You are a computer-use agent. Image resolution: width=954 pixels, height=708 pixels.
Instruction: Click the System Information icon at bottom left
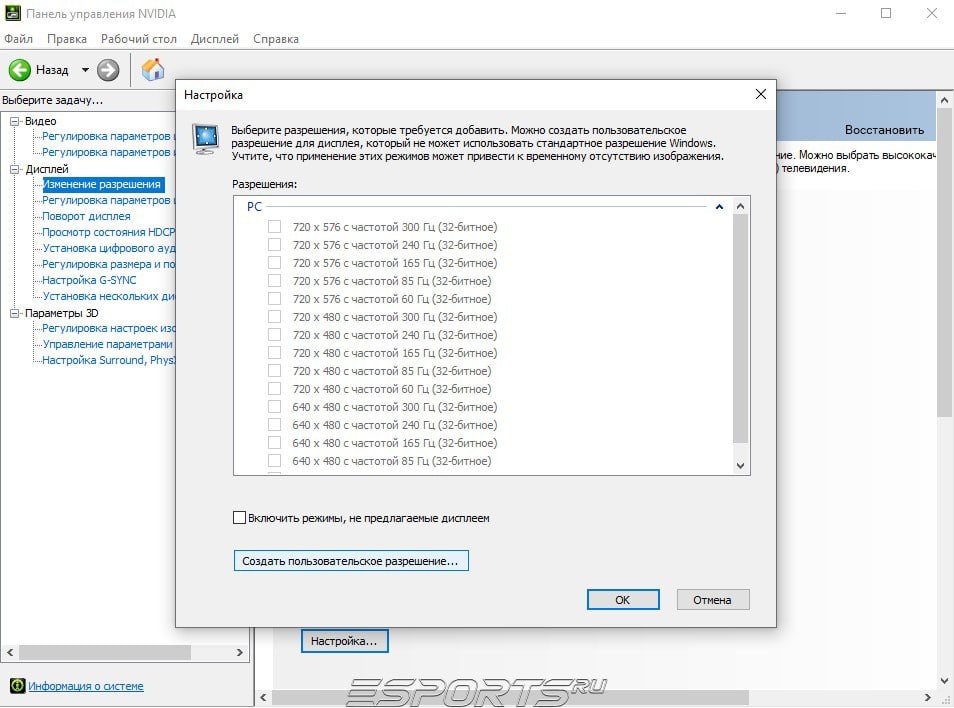click(x=18, y=685)
